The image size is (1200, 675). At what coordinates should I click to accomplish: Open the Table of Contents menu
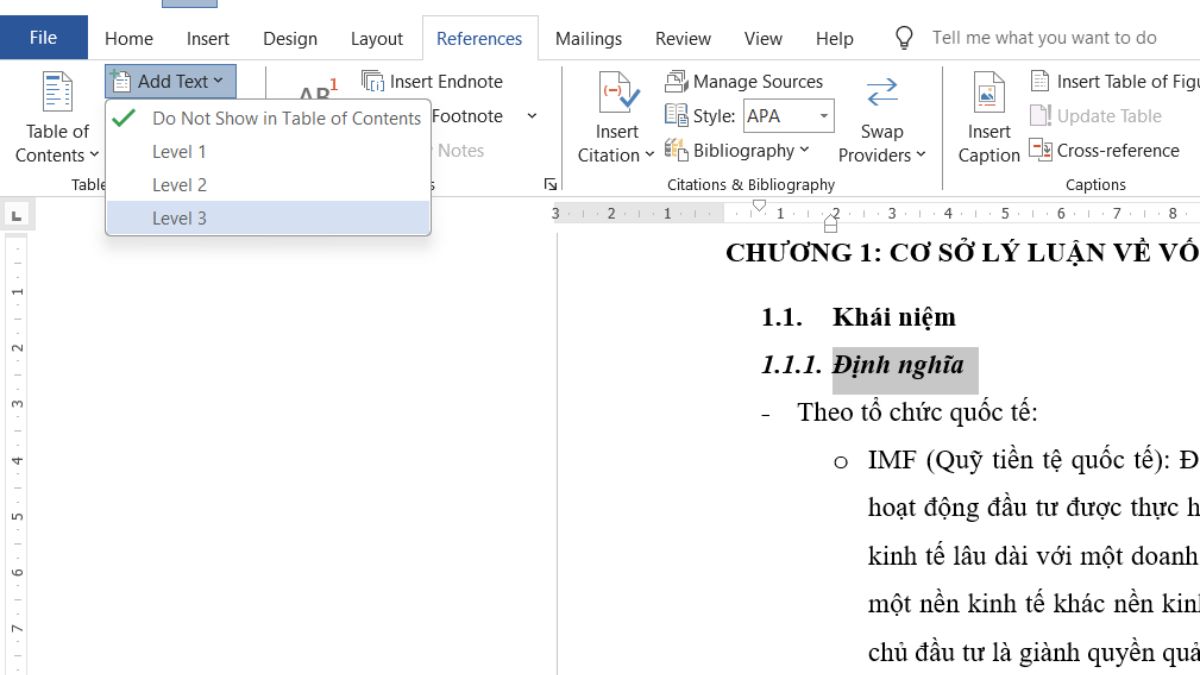(57, 118)
